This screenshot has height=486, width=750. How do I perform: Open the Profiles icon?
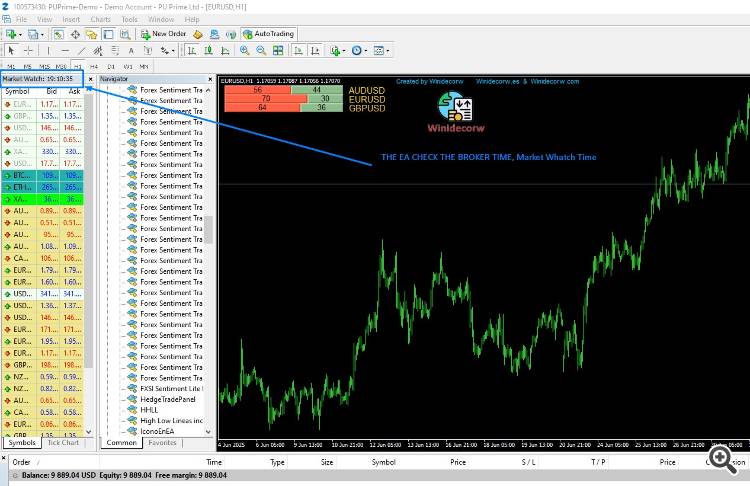[33, 34]
